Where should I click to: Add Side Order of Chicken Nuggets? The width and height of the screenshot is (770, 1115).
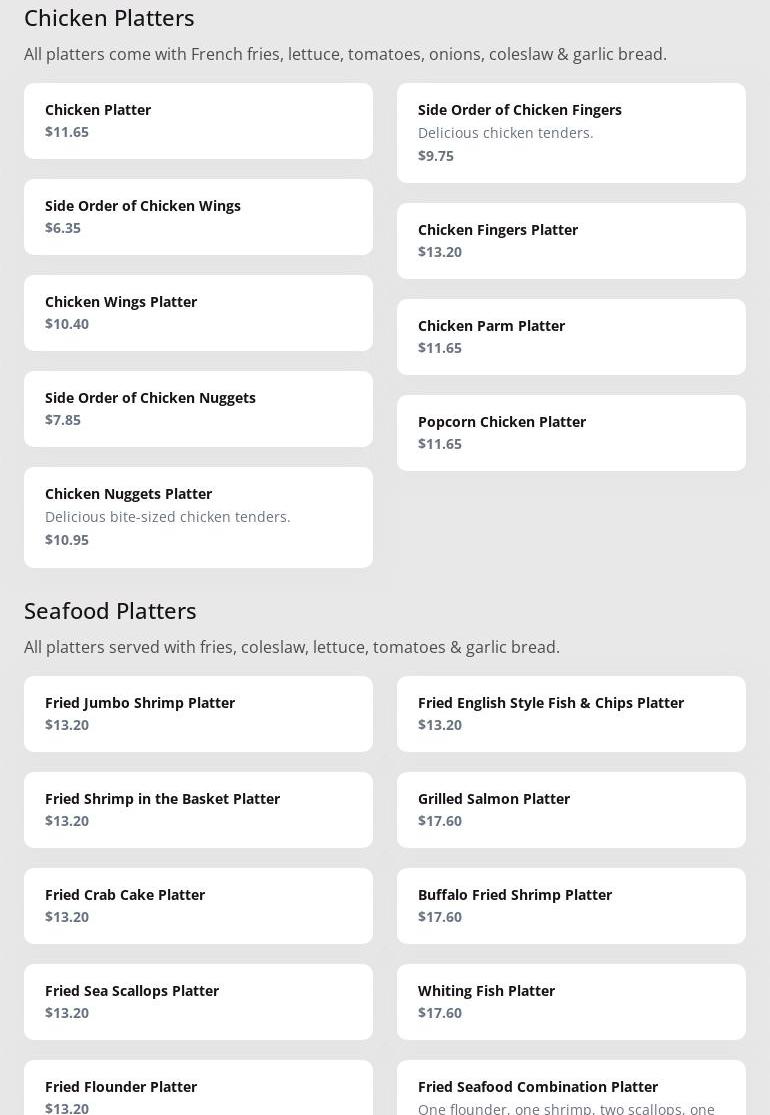tap(198, 409)
